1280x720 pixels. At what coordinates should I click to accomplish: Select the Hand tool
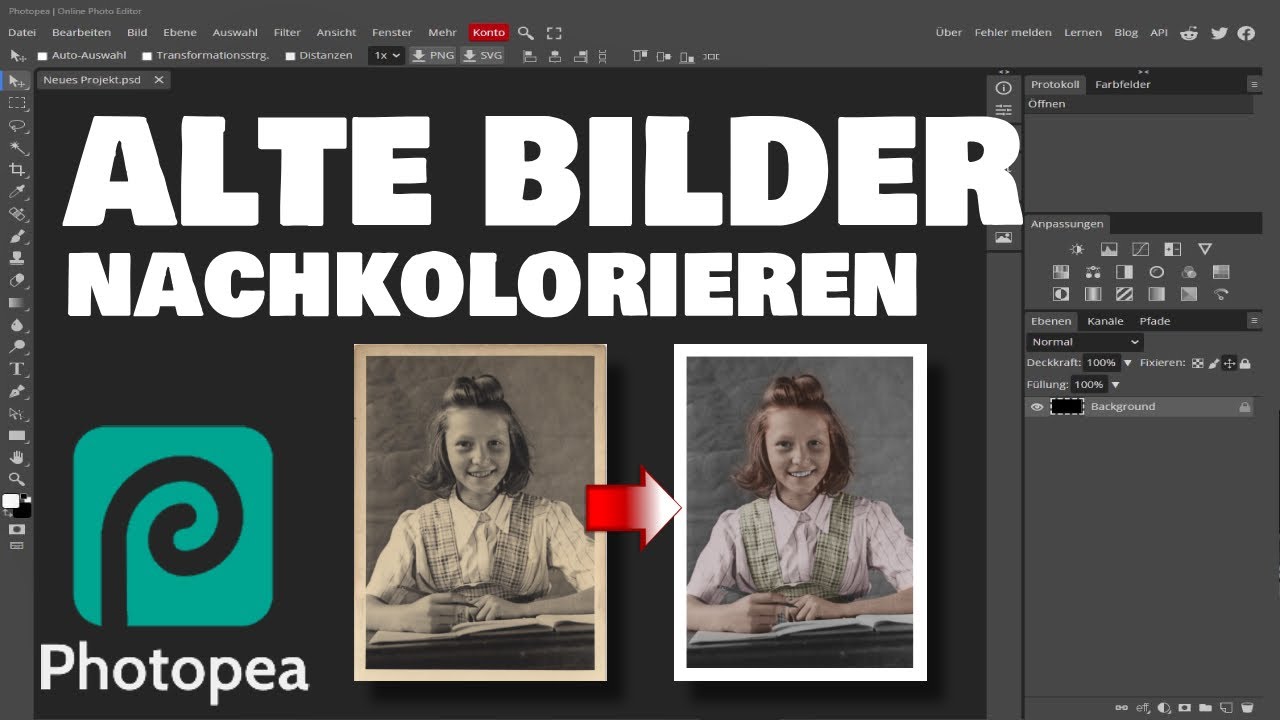tap(17, 457)
